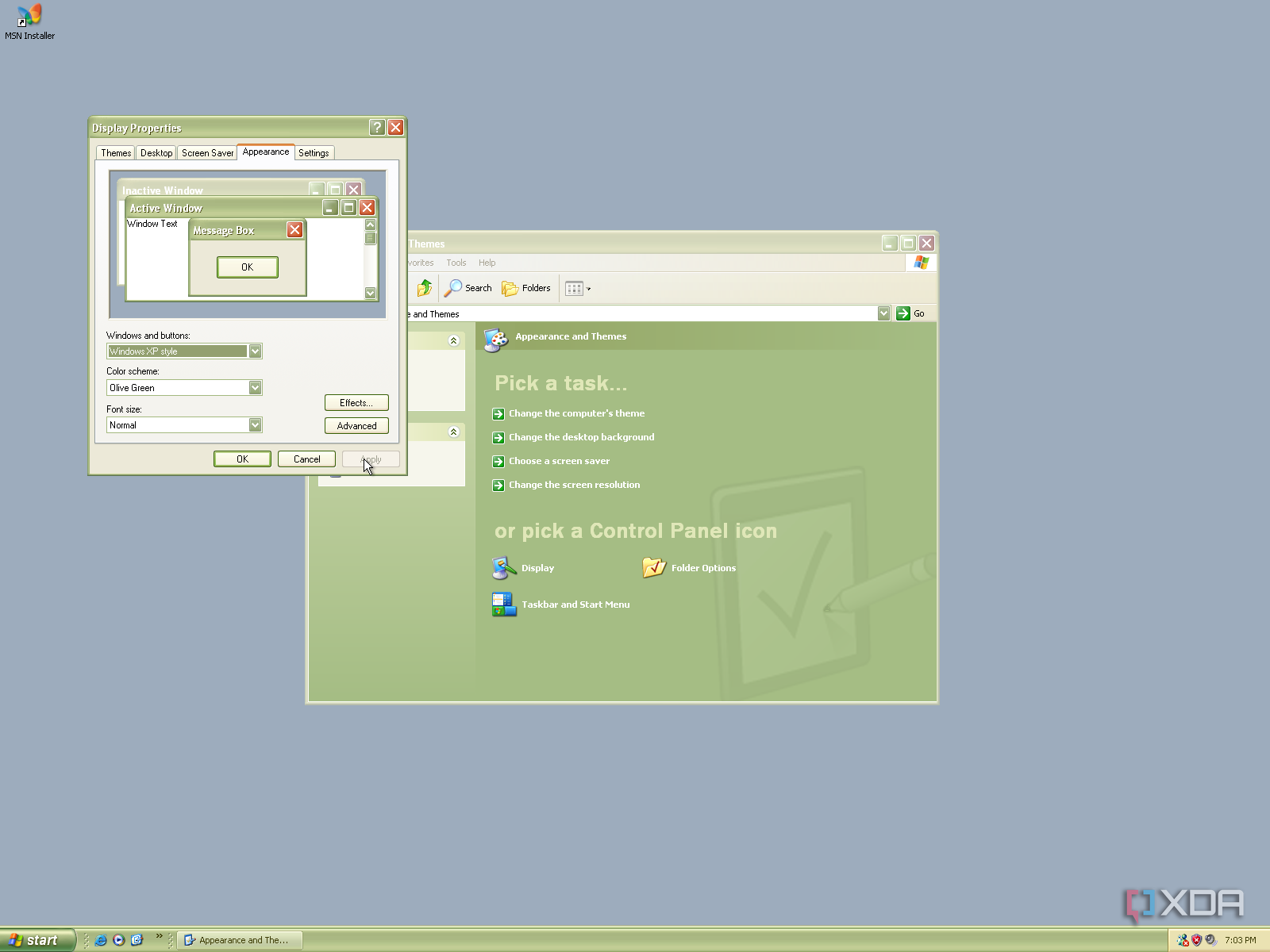Expand the Font size dropdown
This screenshot has width=1270, height=952.
255,424
